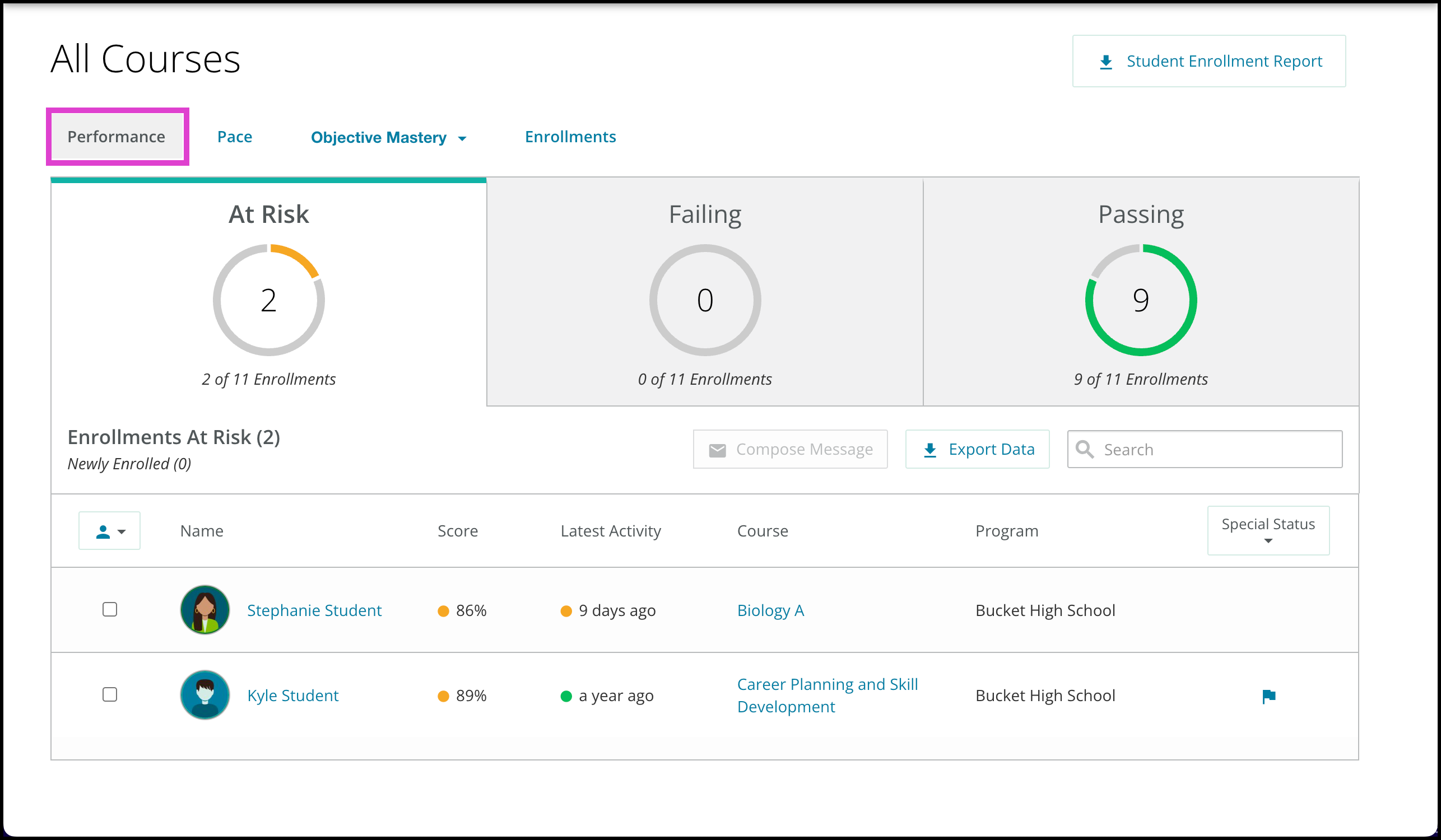Sort by the Course column header
This screenshot has width=1441, height=840.
763,531
